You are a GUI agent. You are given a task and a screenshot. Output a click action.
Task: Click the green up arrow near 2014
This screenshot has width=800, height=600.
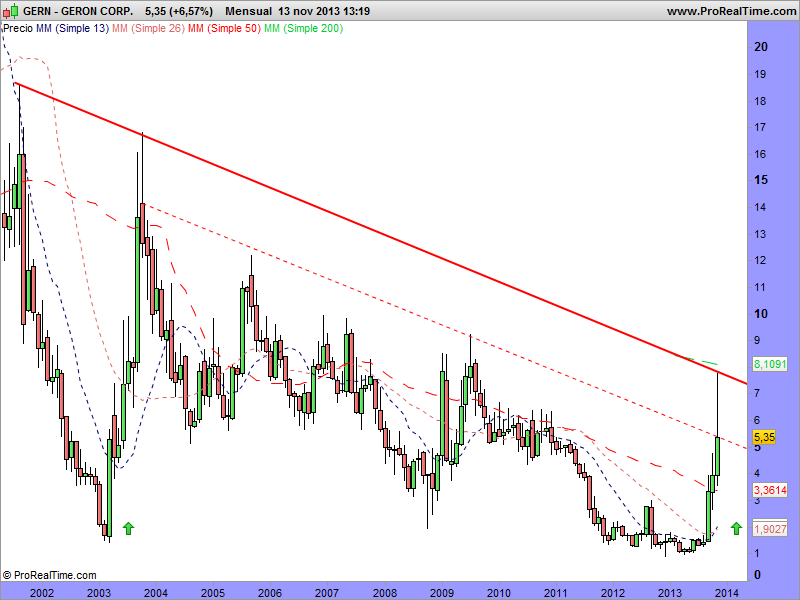pyautogui.click(x=736, y=529)
